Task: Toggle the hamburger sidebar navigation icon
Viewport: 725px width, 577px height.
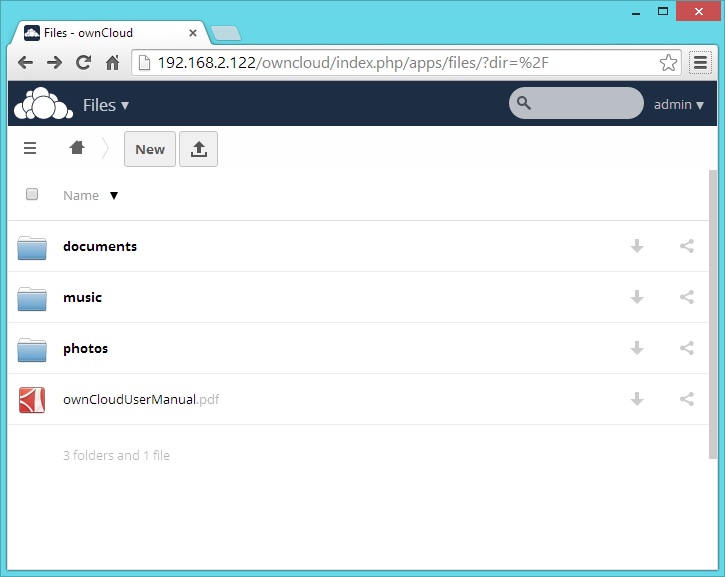Action: pos(30,148)
